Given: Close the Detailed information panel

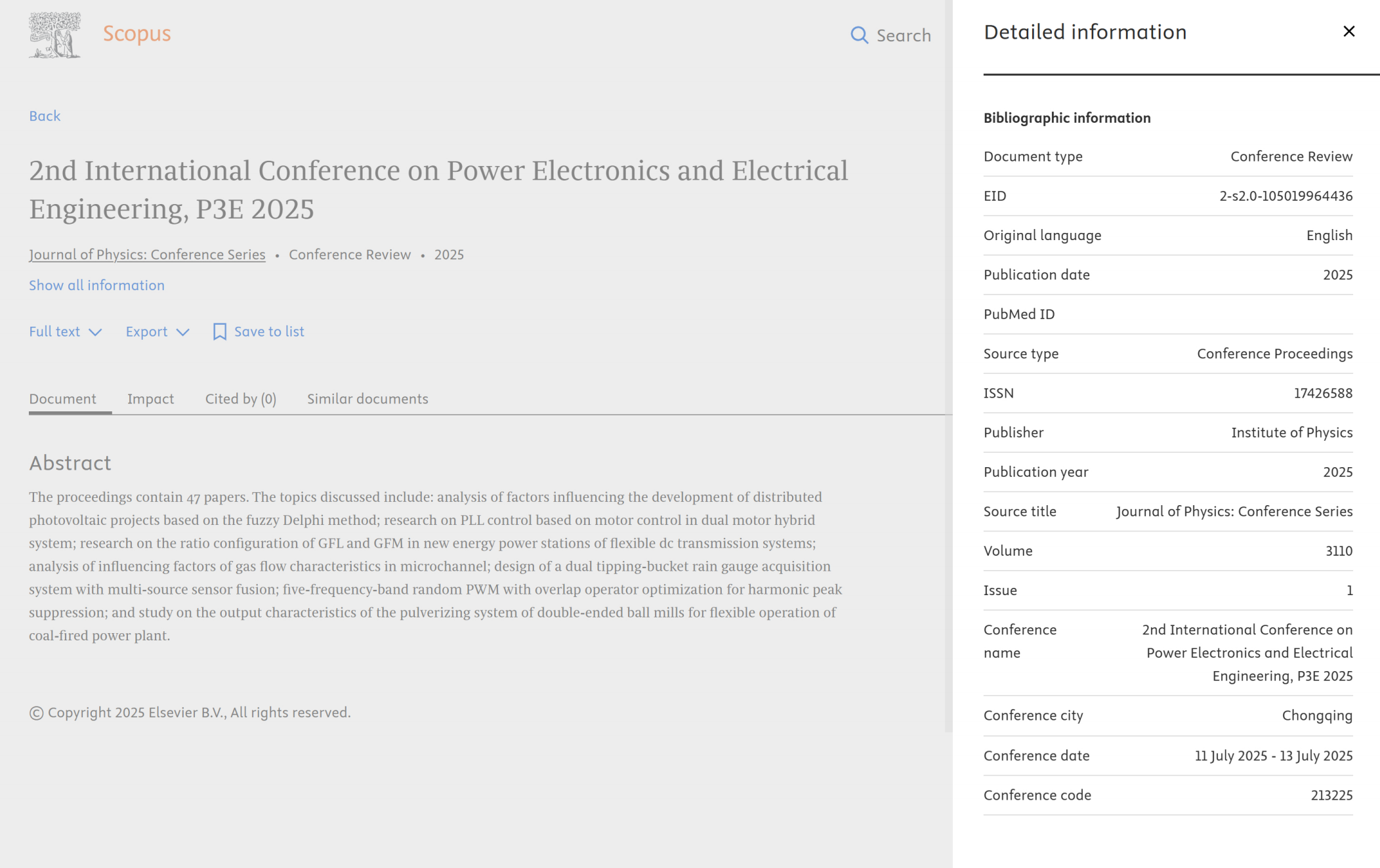Looking at the screenshot, I should (x=1349, y=31).
